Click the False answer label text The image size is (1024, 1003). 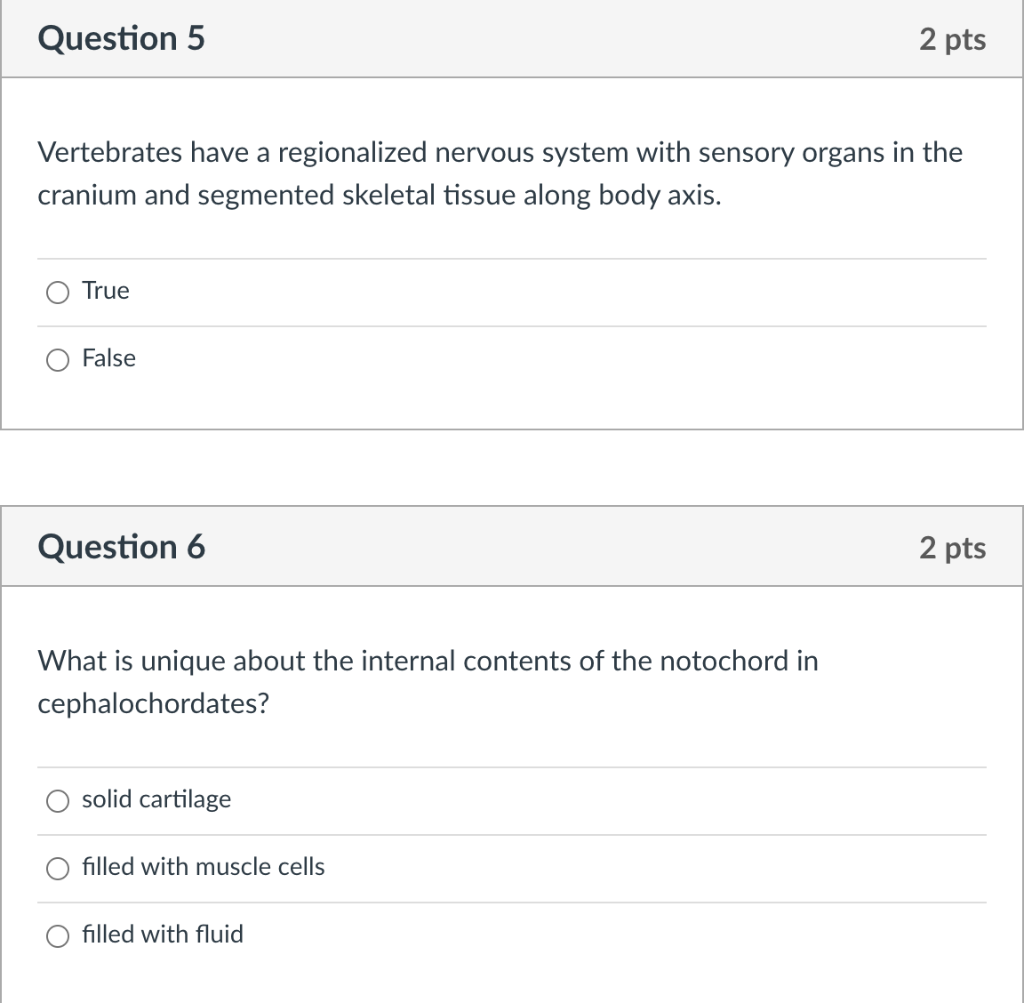point(109,359)
